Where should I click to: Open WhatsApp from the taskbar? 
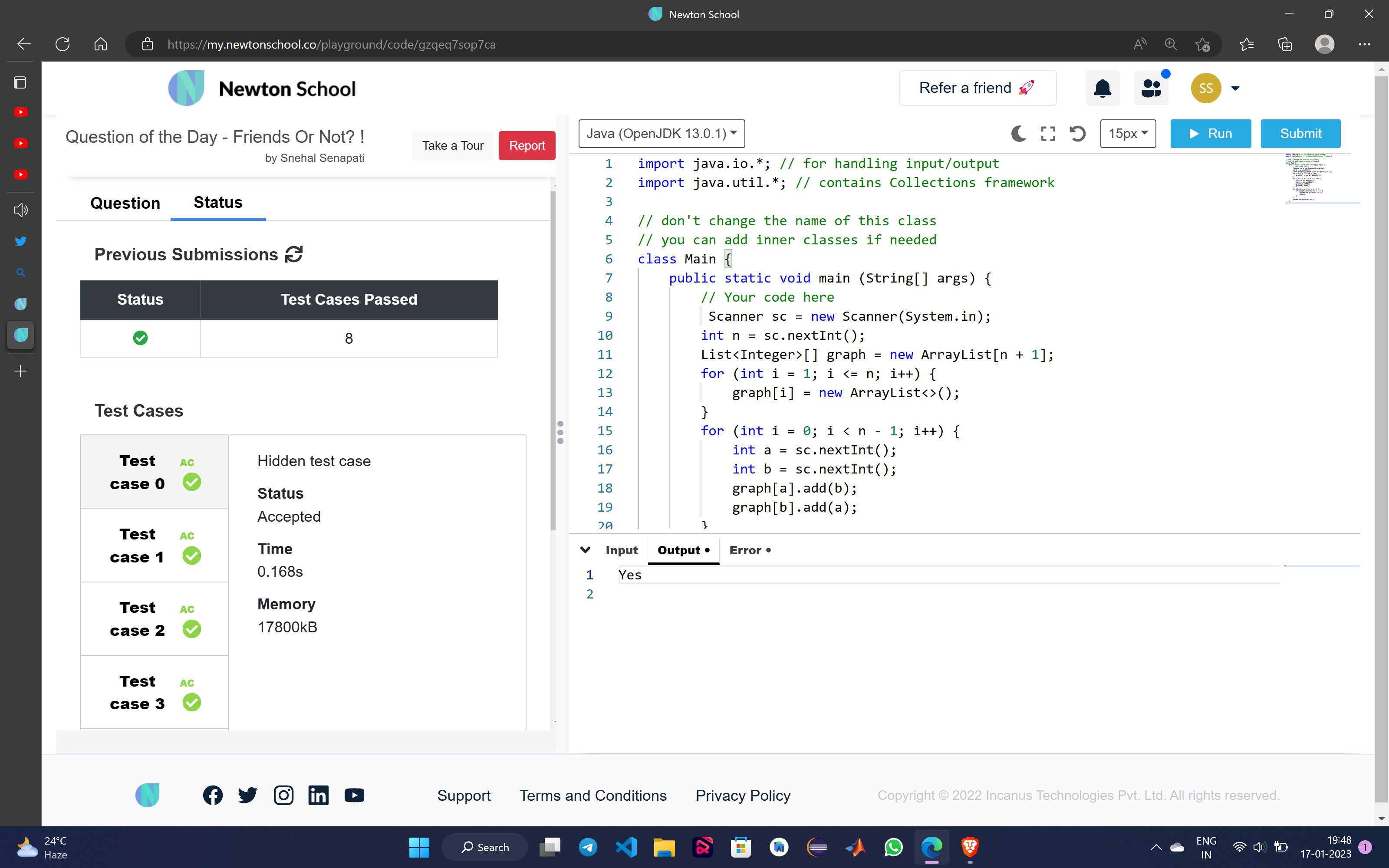tap(894, 847)
